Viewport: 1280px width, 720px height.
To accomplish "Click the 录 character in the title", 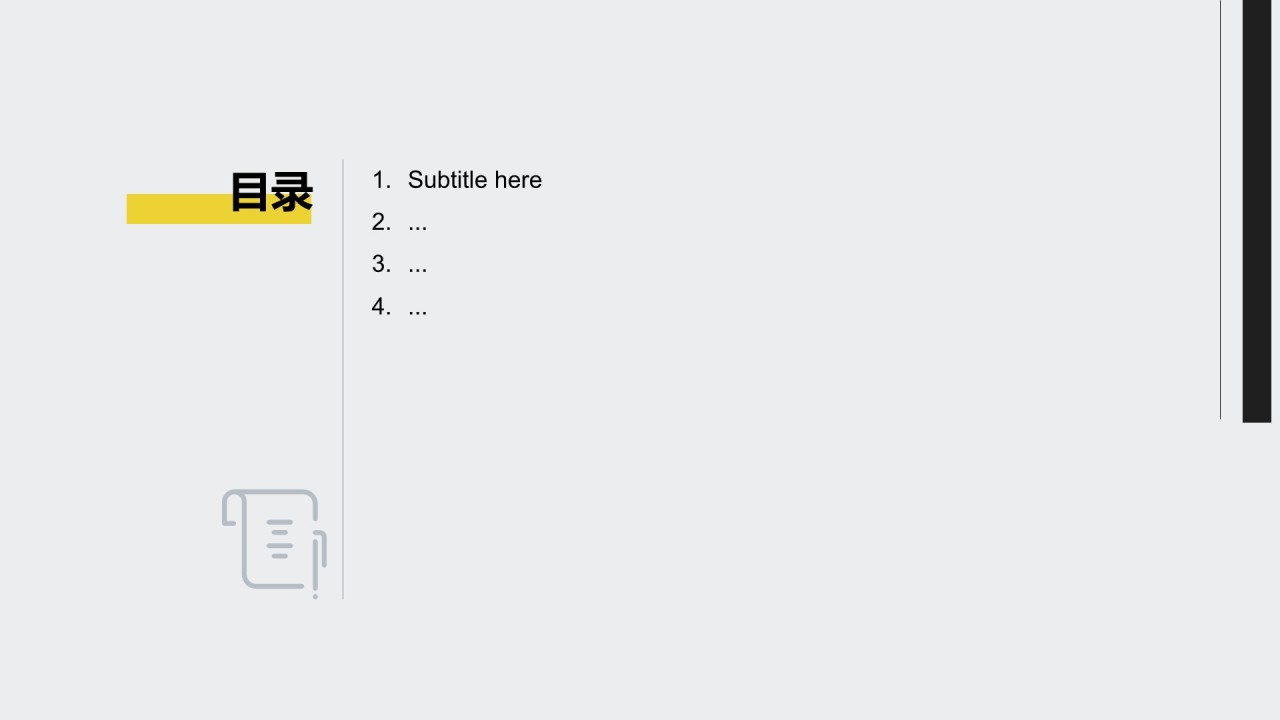I will click(x=292, y=192).
